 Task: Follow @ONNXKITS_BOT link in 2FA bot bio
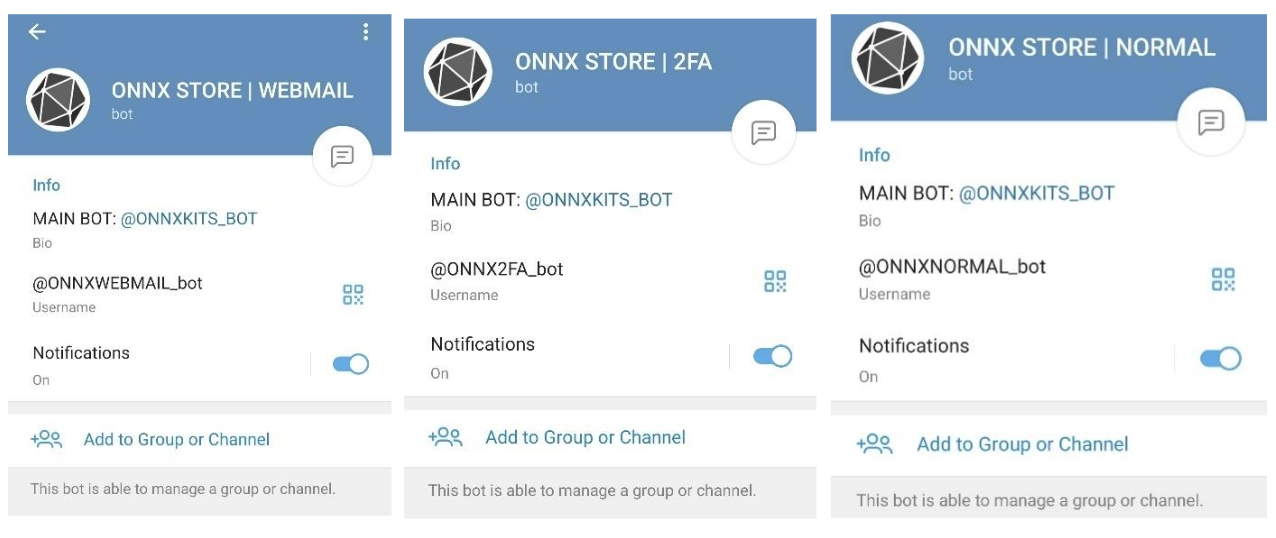pyautogui.click(x=599, y=200)
